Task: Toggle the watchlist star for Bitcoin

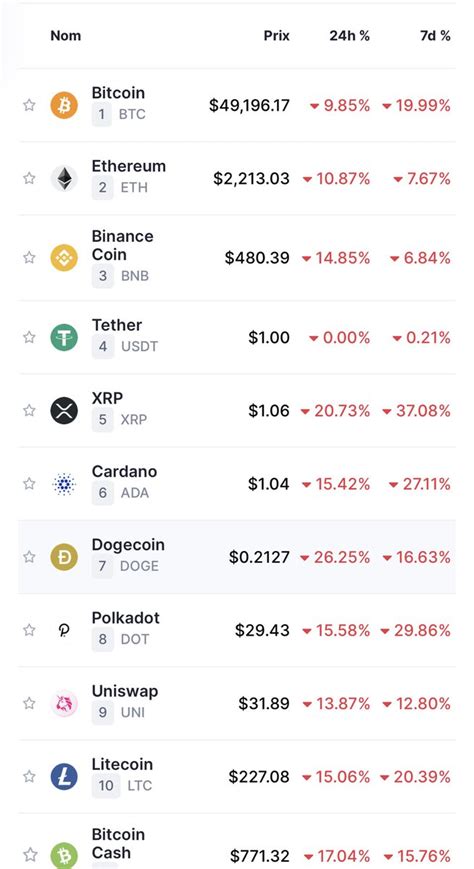Action: click(x=29, y=105)
